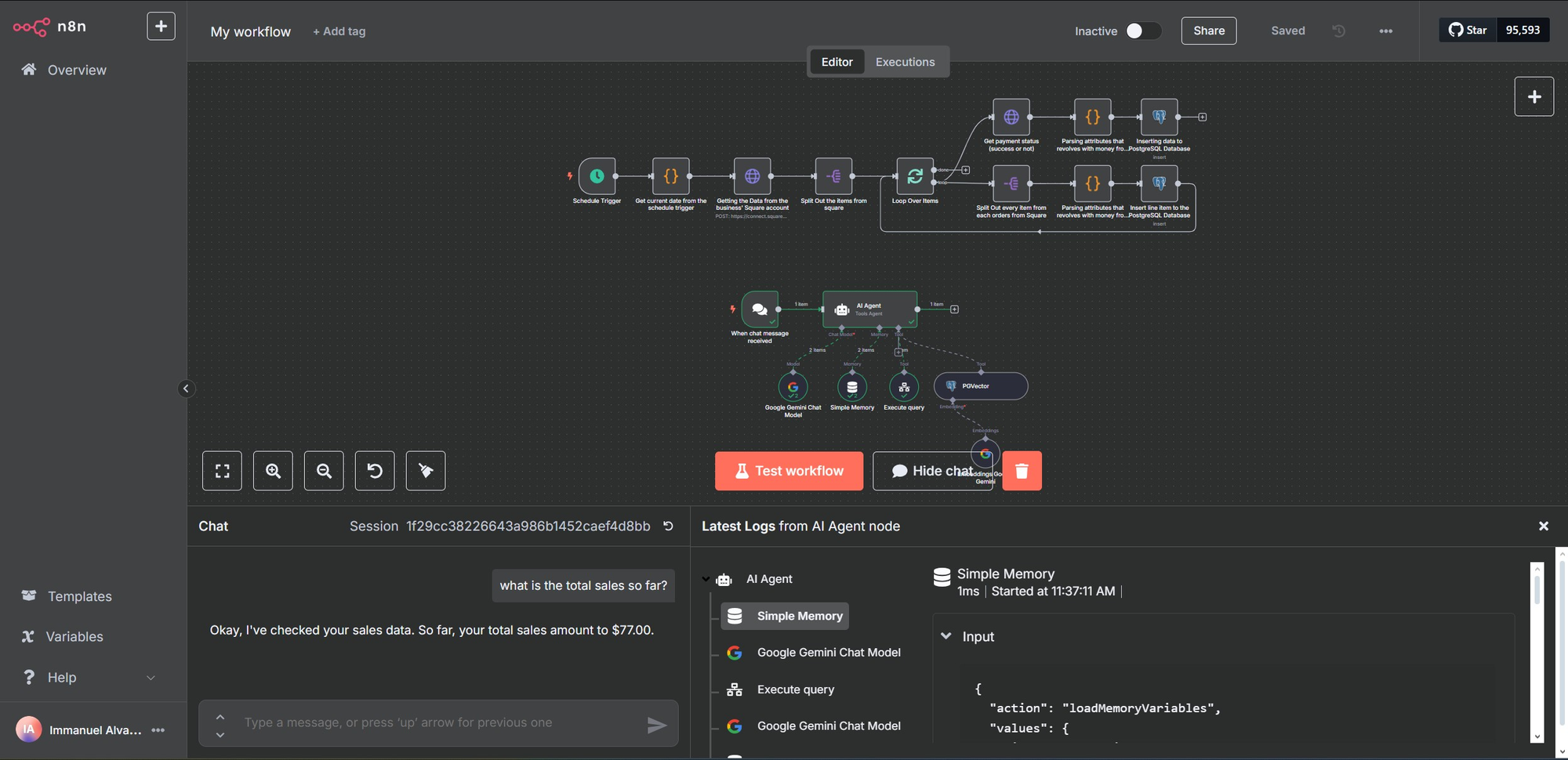The width and height of the screenshot is (1568, 760).
Task: Rename the My workflow title
Action: pyautogui.click(x=251, y=31)
